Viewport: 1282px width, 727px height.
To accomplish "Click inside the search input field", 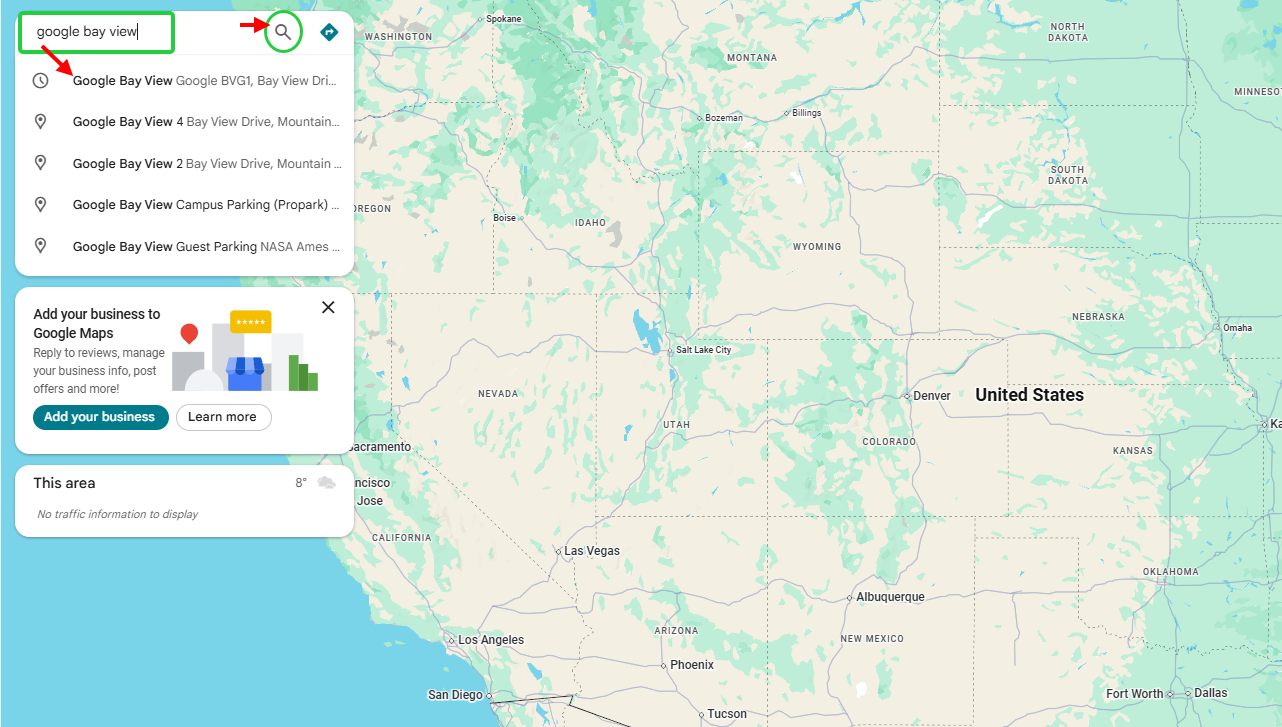I will pos(96,31).
